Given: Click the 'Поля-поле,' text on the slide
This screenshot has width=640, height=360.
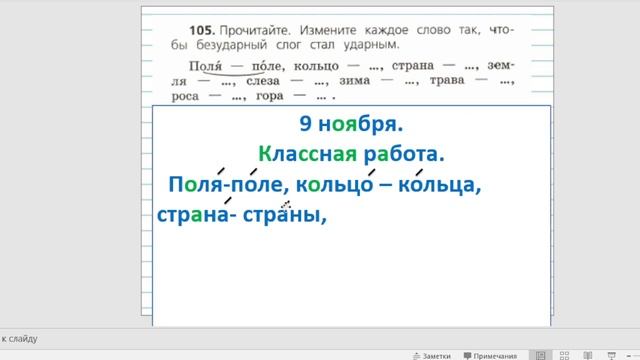Looking at the screenshot, I should click(x=229, y=184).
